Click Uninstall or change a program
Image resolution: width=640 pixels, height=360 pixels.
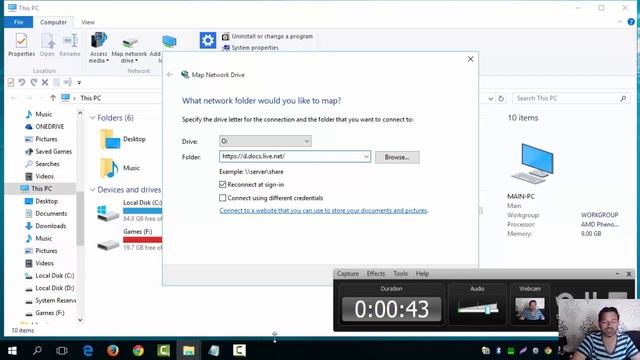268,36
